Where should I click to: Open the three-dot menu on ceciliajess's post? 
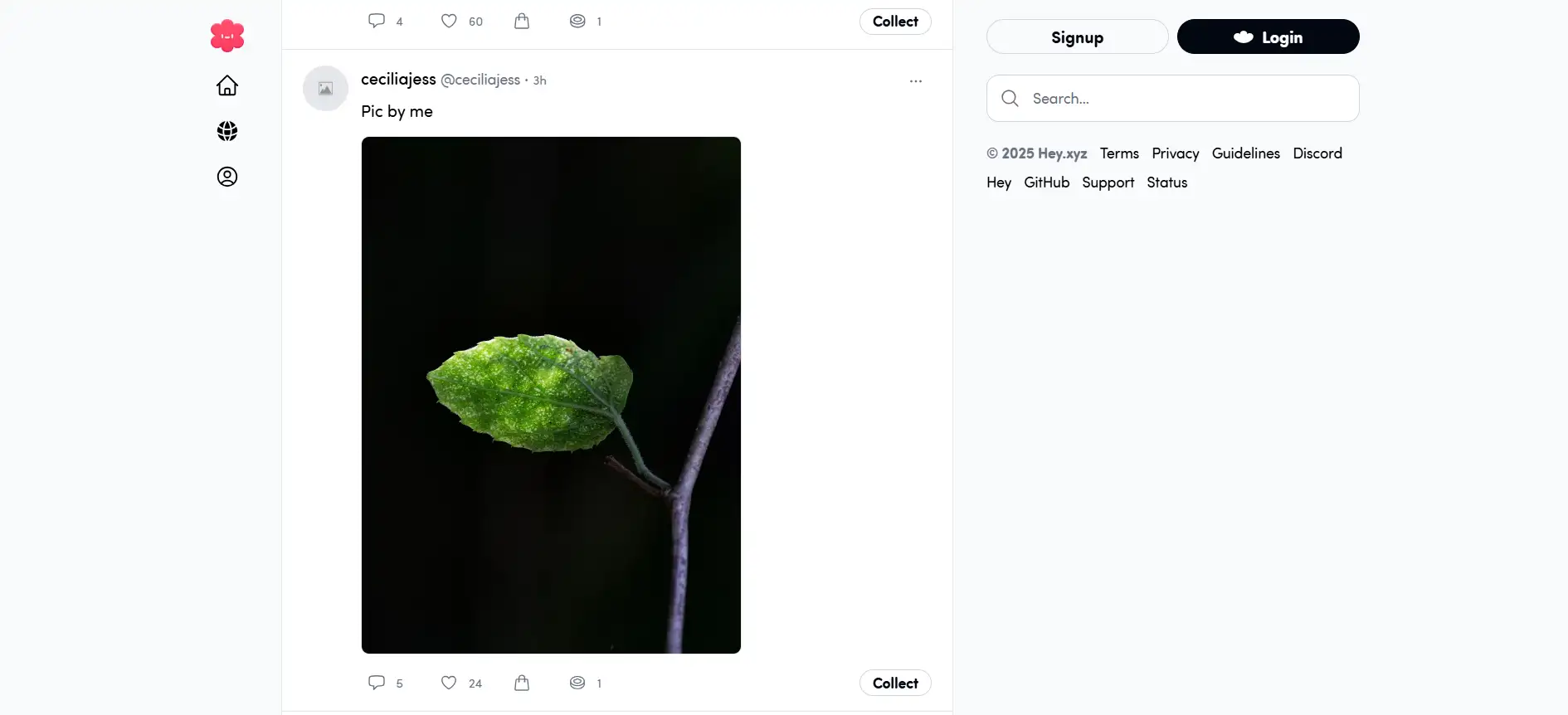[x=916, y=81]
